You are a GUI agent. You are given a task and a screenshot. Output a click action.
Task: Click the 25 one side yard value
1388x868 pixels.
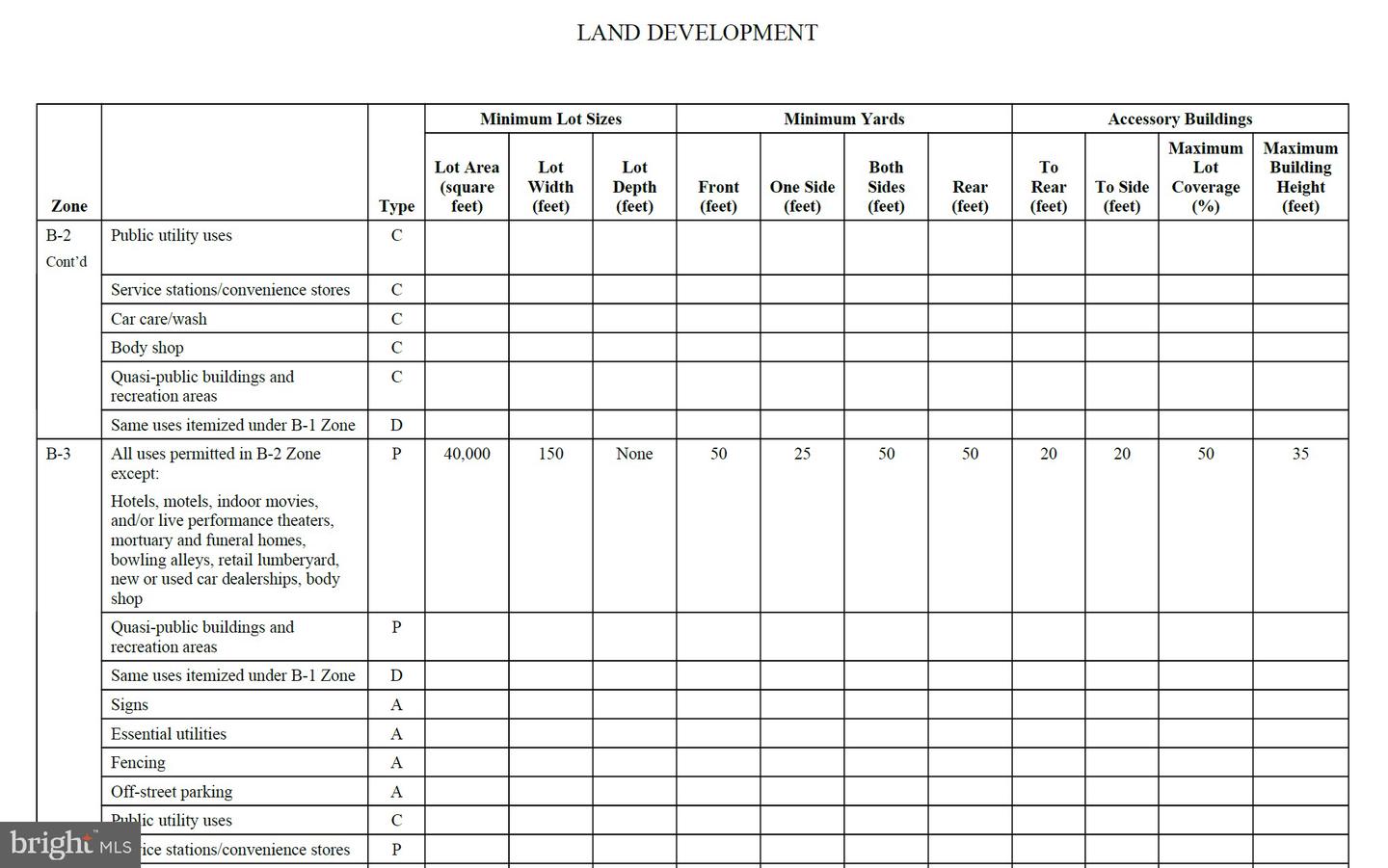[802, 454]
